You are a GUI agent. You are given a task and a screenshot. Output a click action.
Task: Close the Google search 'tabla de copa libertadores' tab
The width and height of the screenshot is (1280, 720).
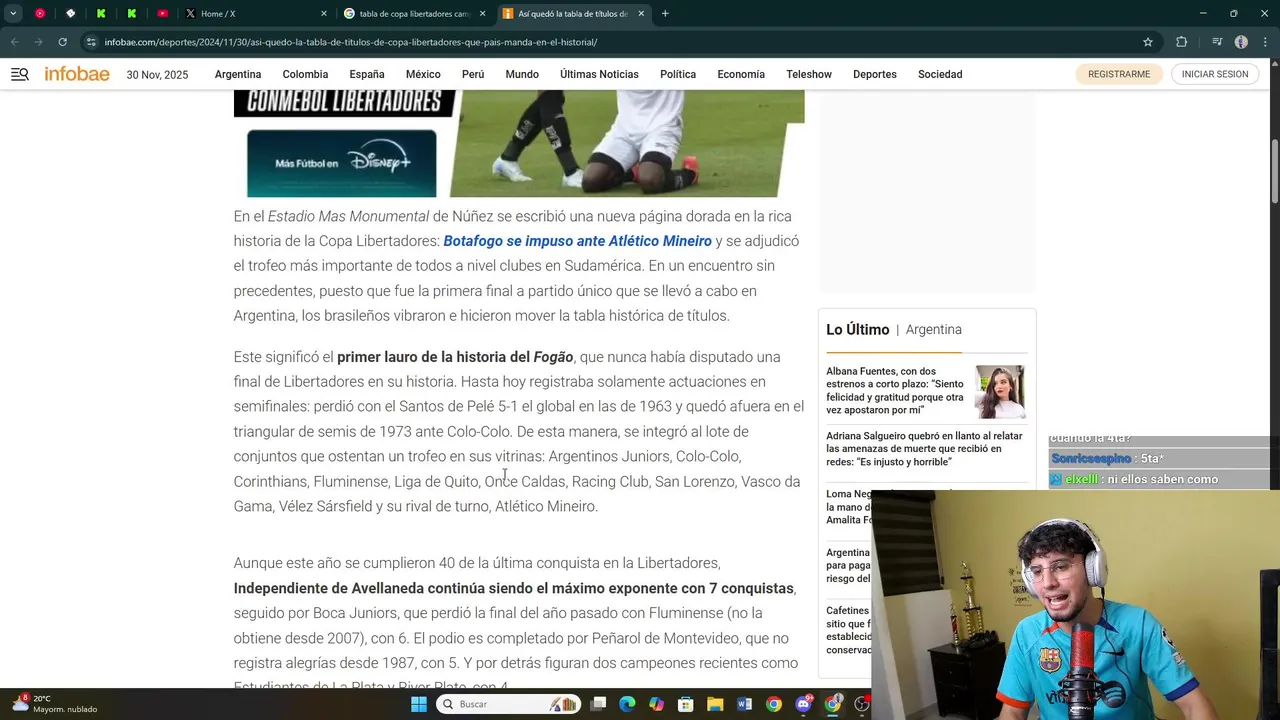pos(482,14)
